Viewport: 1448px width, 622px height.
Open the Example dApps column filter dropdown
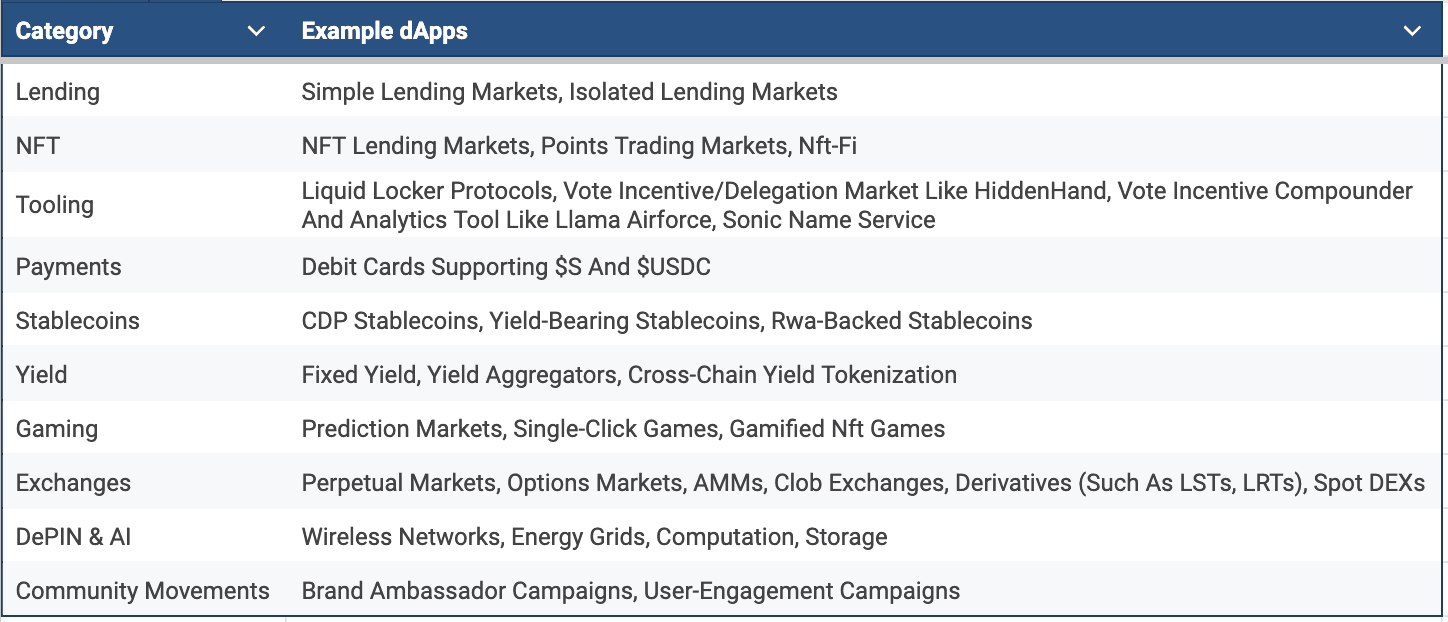point(1412,31)
